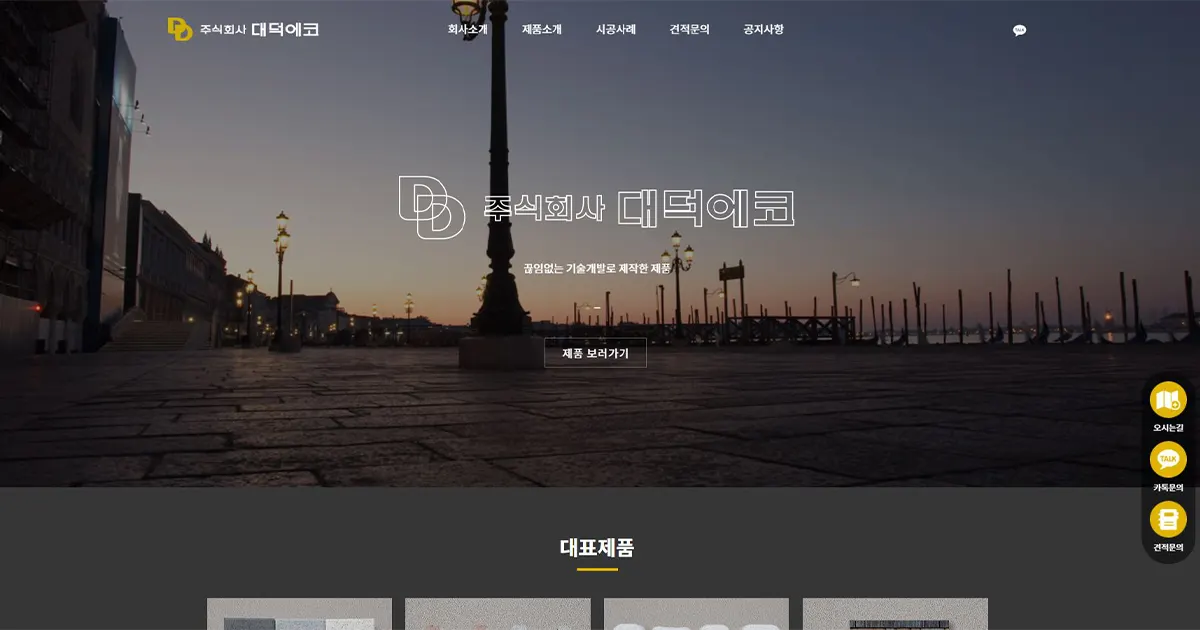Open the speech bubble chat icon in header
The height and width of the screenshot is (630, 1200).
click(1019, 30)
